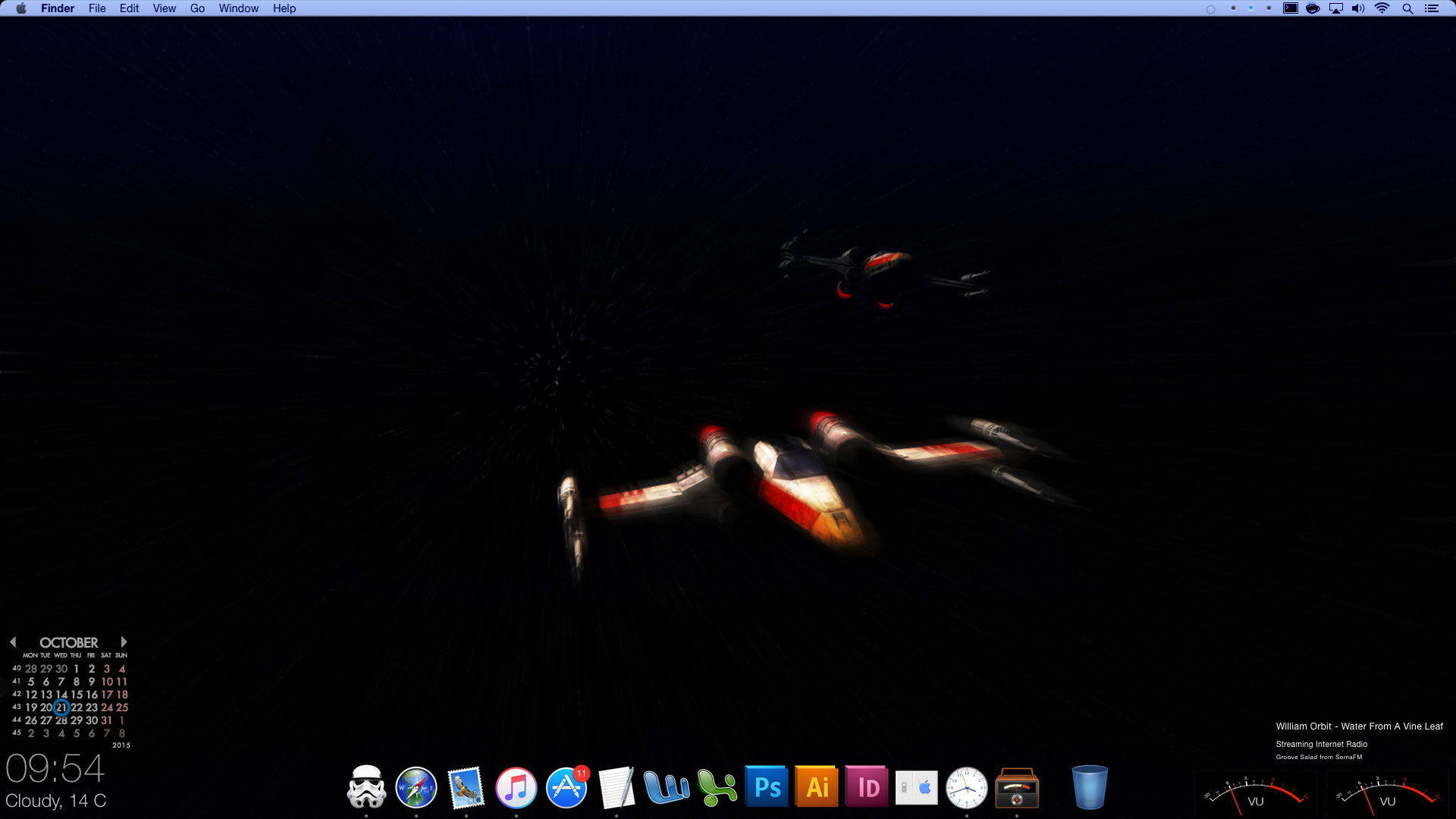The width and height of the screenshot is (1456, 819).
Task: Go to the next month in calendar widget
Action: tap(124, 642)
